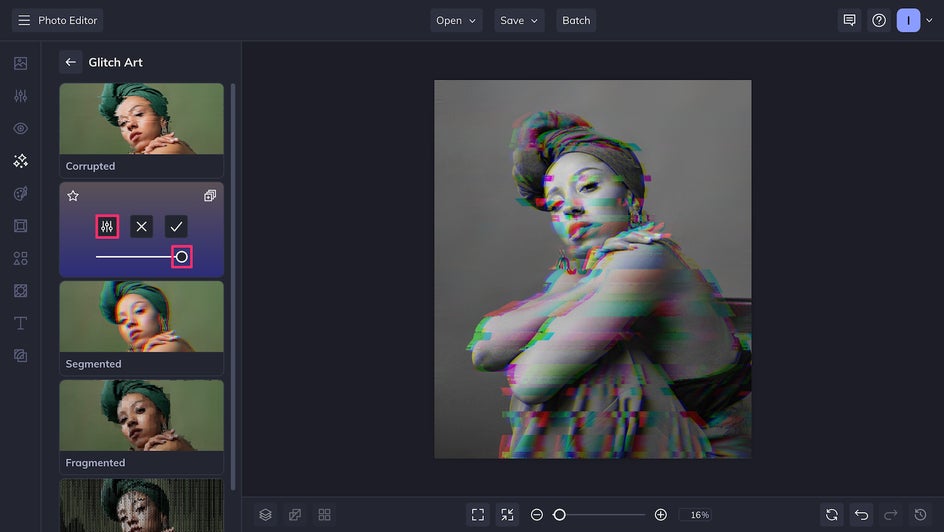
Task: Click the Batch button
Action: coord(576,20)
